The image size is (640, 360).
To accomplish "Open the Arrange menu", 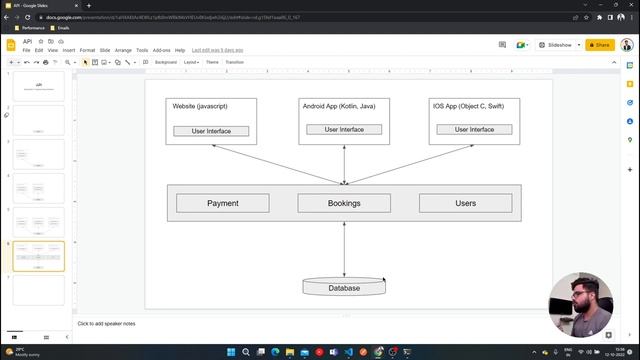I will pos(123,50).
